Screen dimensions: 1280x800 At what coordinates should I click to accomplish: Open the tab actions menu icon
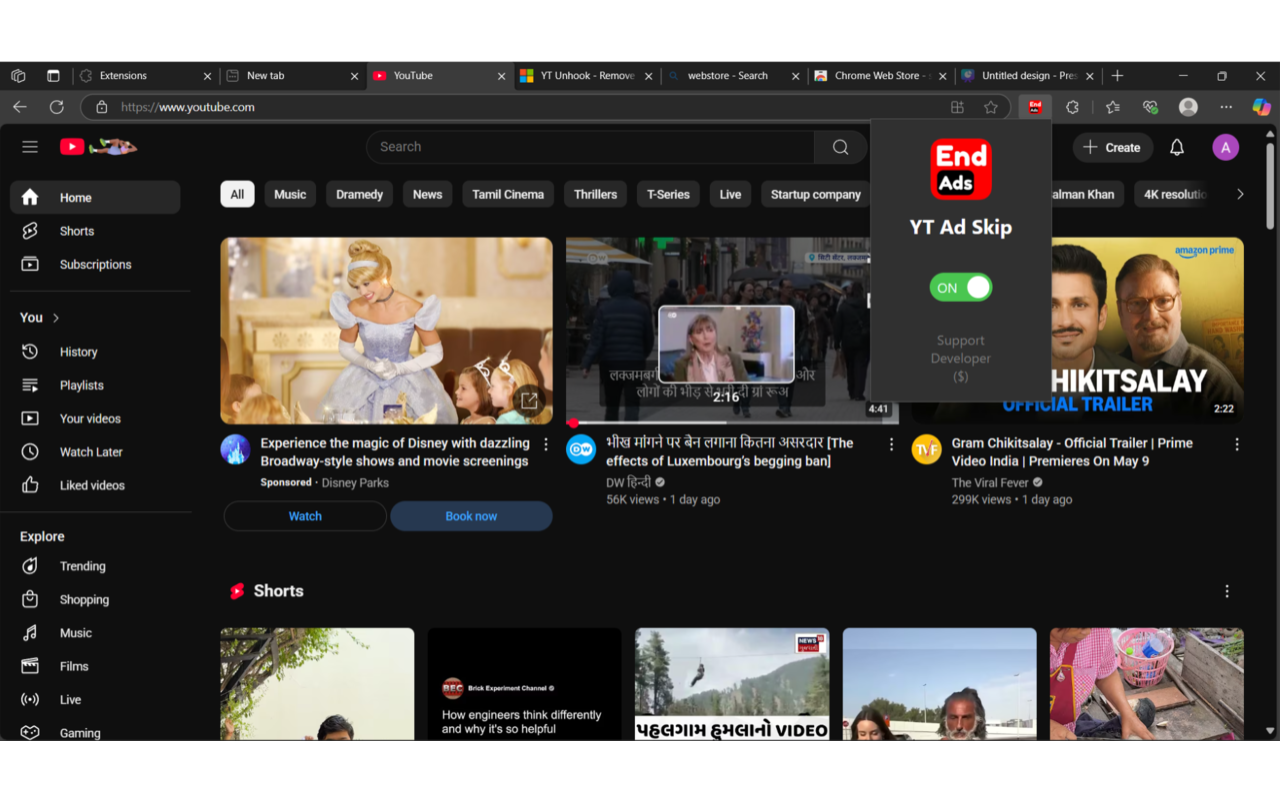coord(53,76)
